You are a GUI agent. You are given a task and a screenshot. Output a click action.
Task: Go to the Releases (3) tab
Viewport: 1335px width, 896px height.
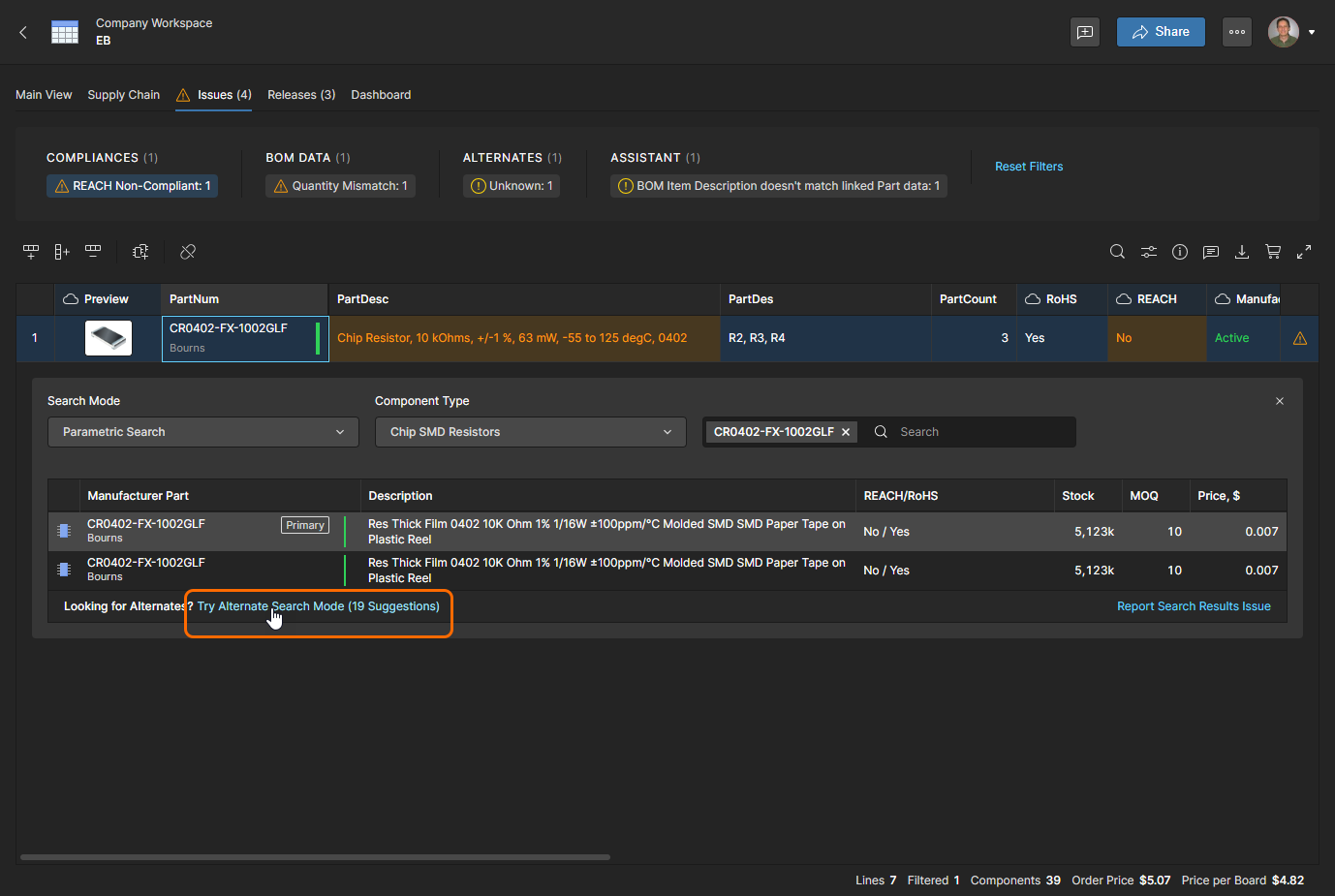tap(301, 95)
